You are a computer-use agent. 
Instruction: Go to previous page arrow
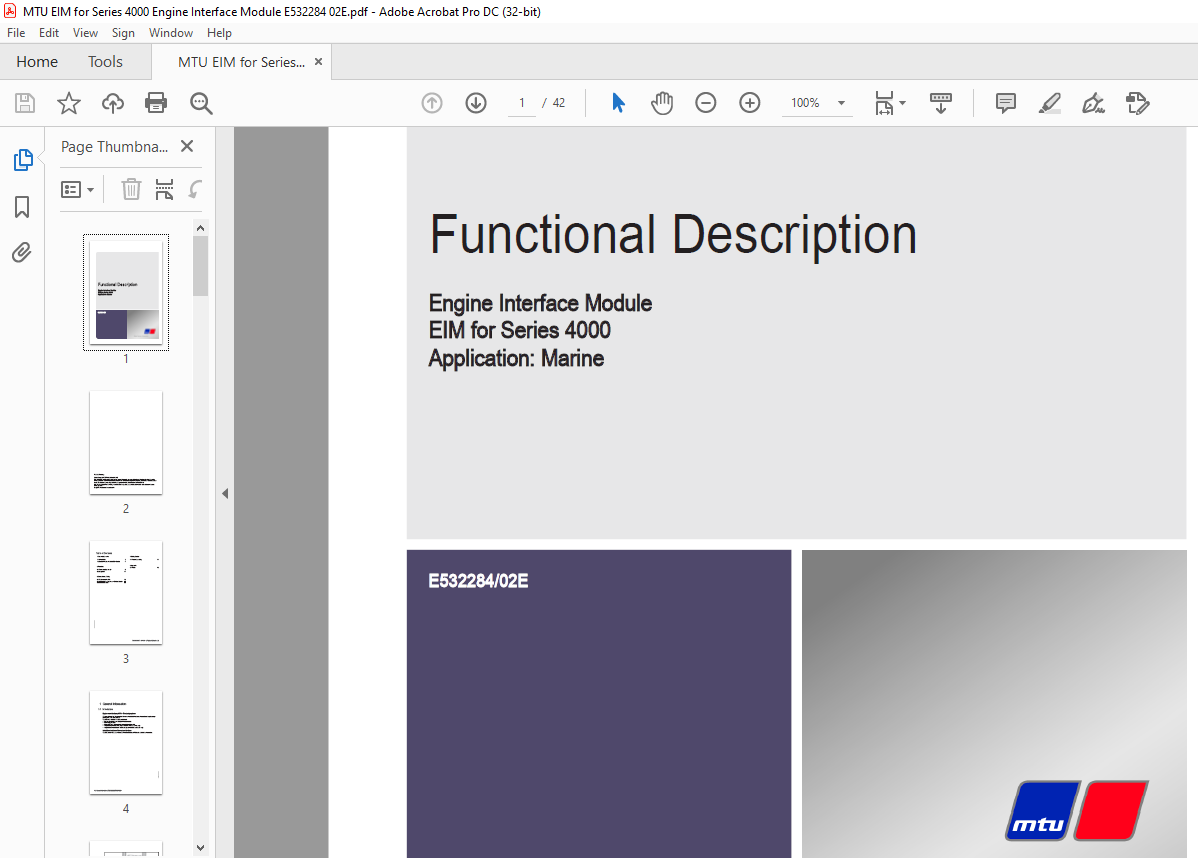tap(432, 102)
